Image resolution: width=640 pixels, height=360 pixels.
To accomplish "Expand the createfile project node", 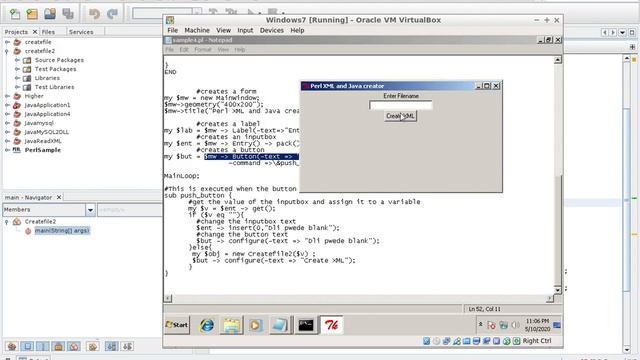I will pyautogui.click(x=7, y=42).
